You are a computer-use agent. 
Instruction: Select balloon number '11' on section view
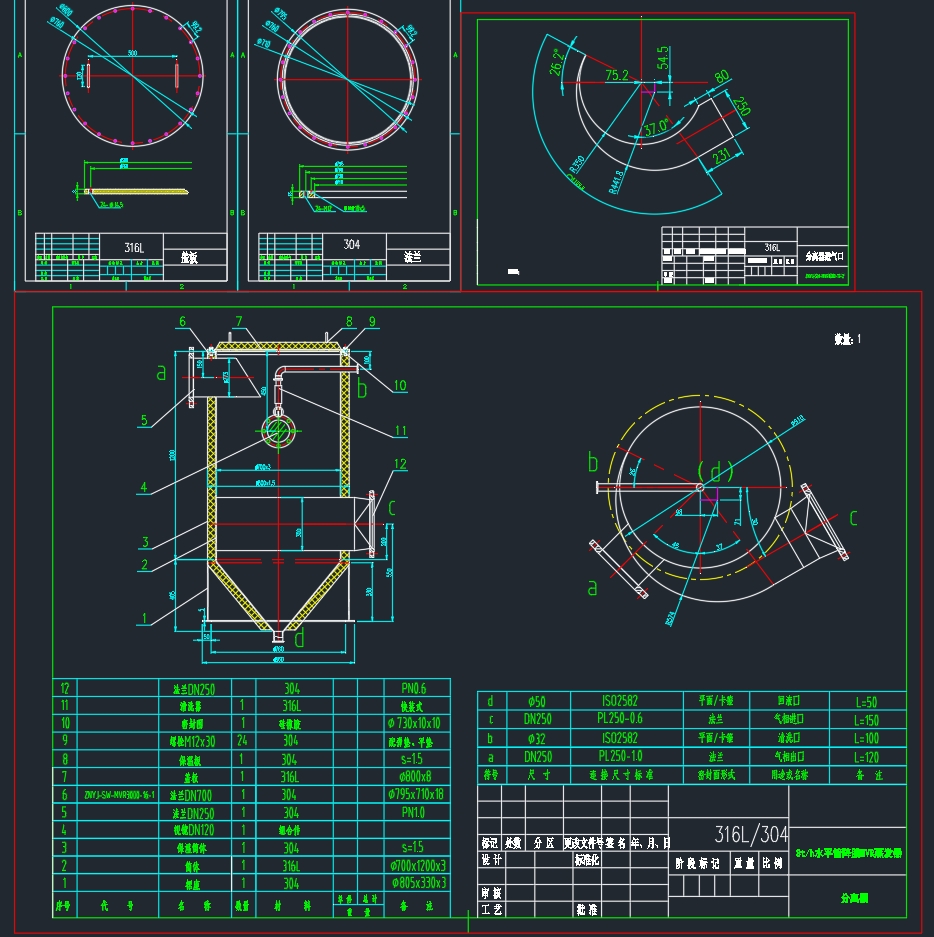pos(400,431)
